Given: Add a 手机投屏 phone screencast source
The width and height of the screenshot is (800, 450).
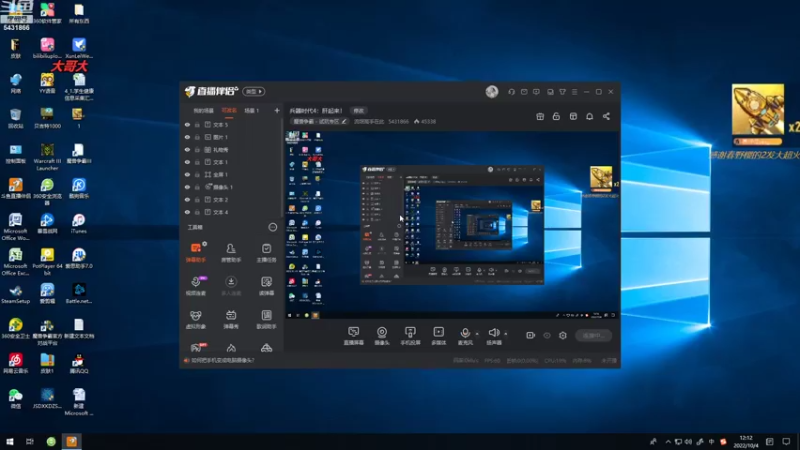Looking at the screenshot, I should (410, 336).
